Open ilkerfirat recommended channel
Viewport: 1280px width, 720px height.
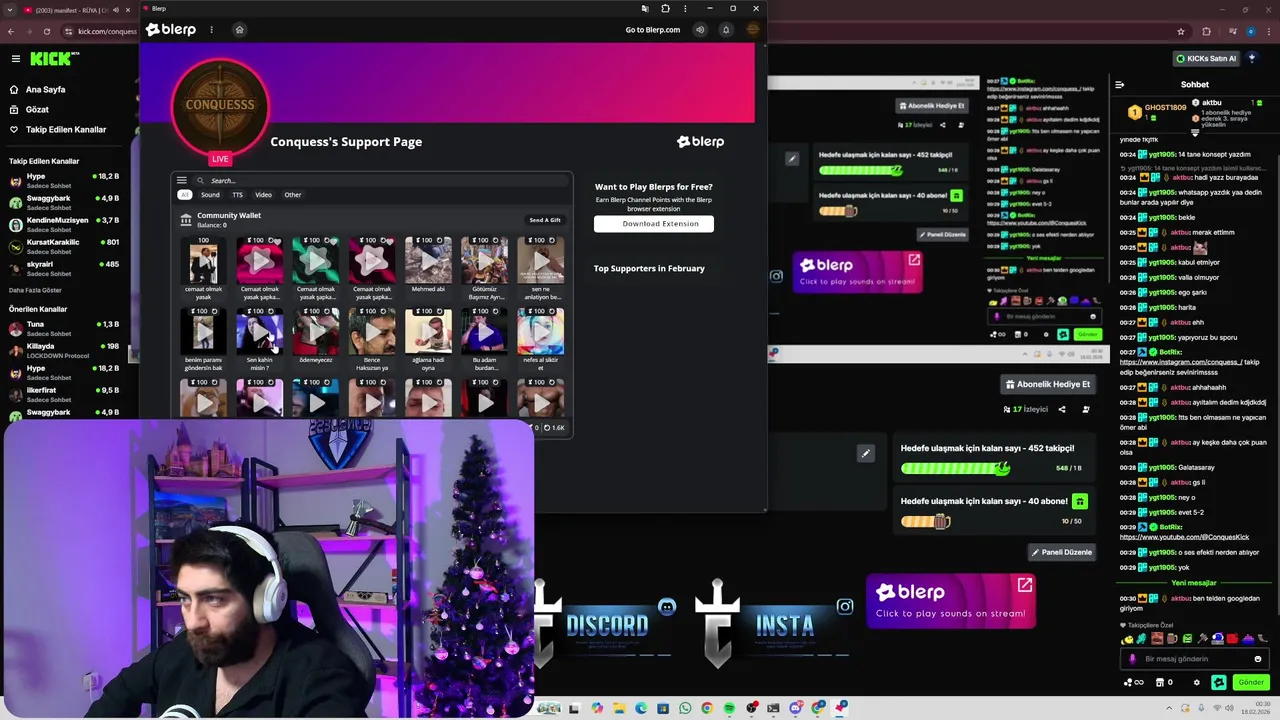click(x=65, y=394)
